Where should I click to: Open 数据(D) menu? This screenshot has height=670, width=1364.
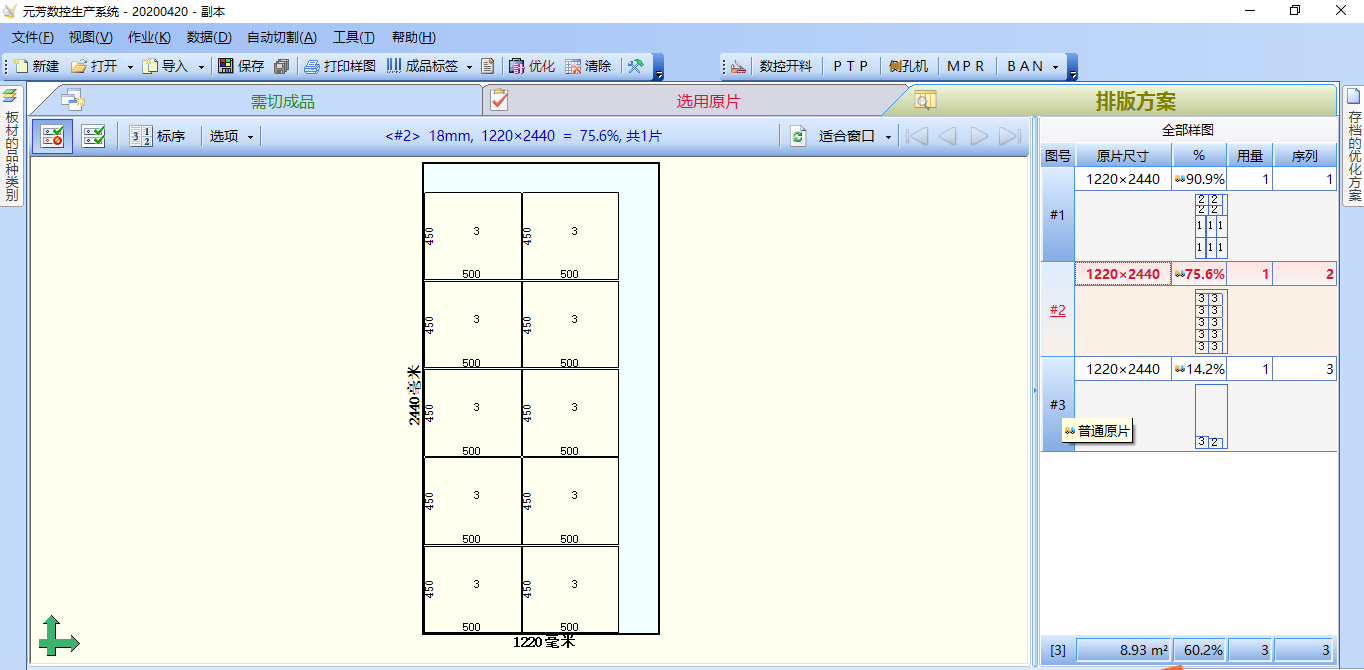pyautogui.click(x=208, y=37)
